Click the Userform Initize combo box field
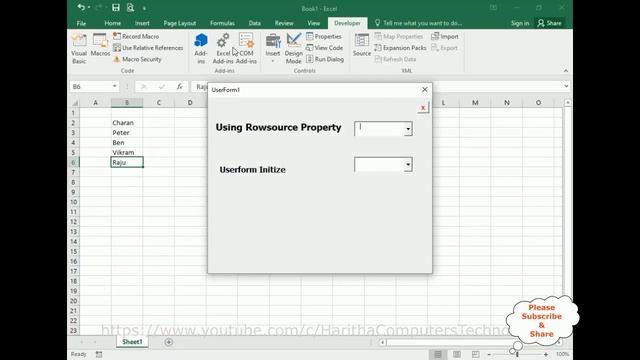640x360 pixels. tap(380, 164)
